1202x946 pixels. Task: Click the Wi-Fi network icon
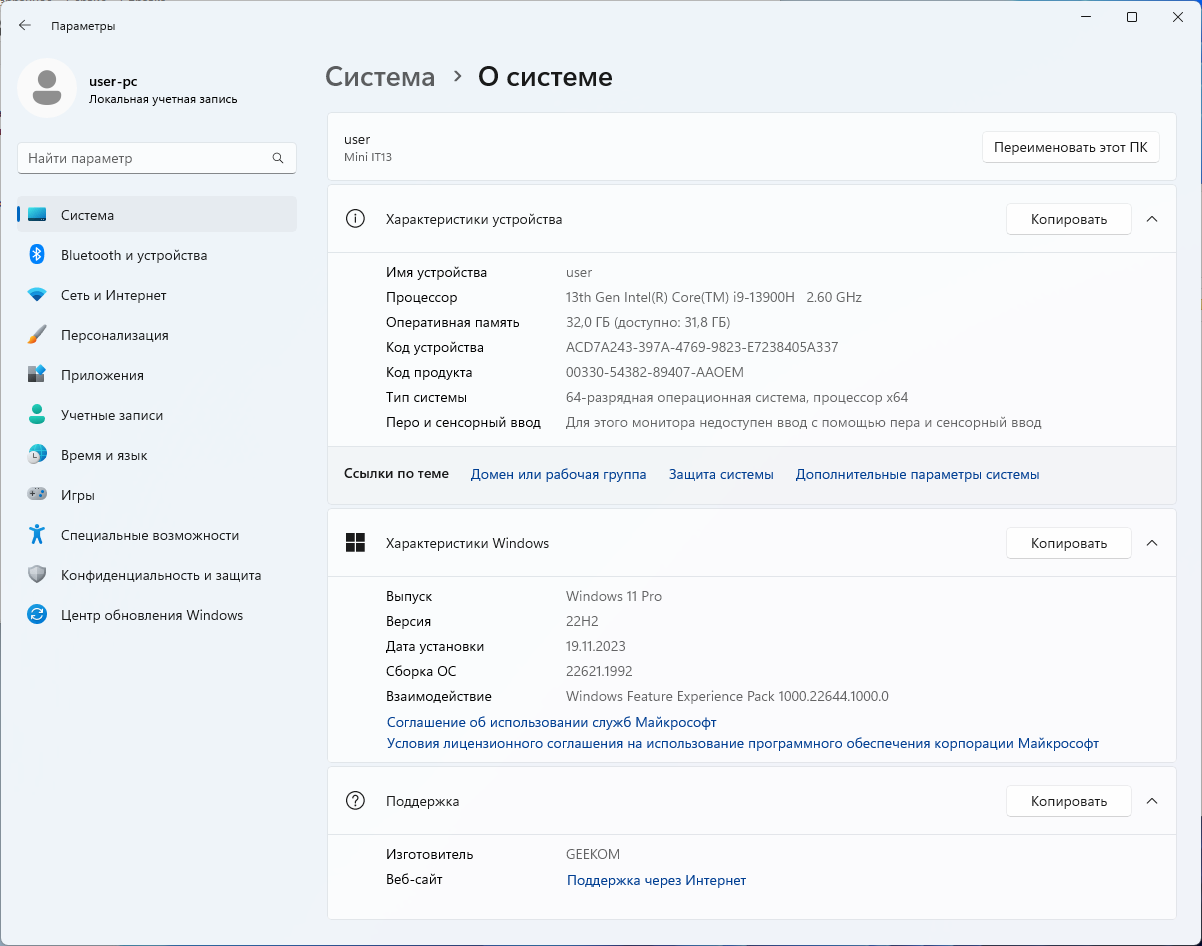coord(37,295)
